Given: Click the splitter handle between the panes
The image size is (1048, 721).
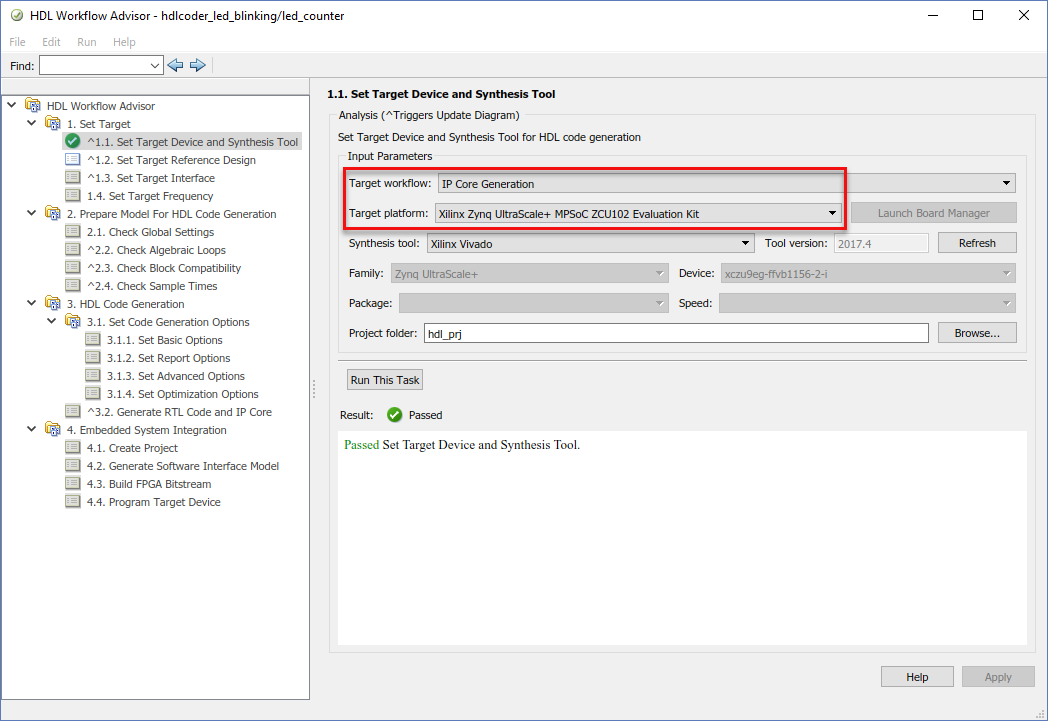Looking at the screenshot, I should pos(313,389).
